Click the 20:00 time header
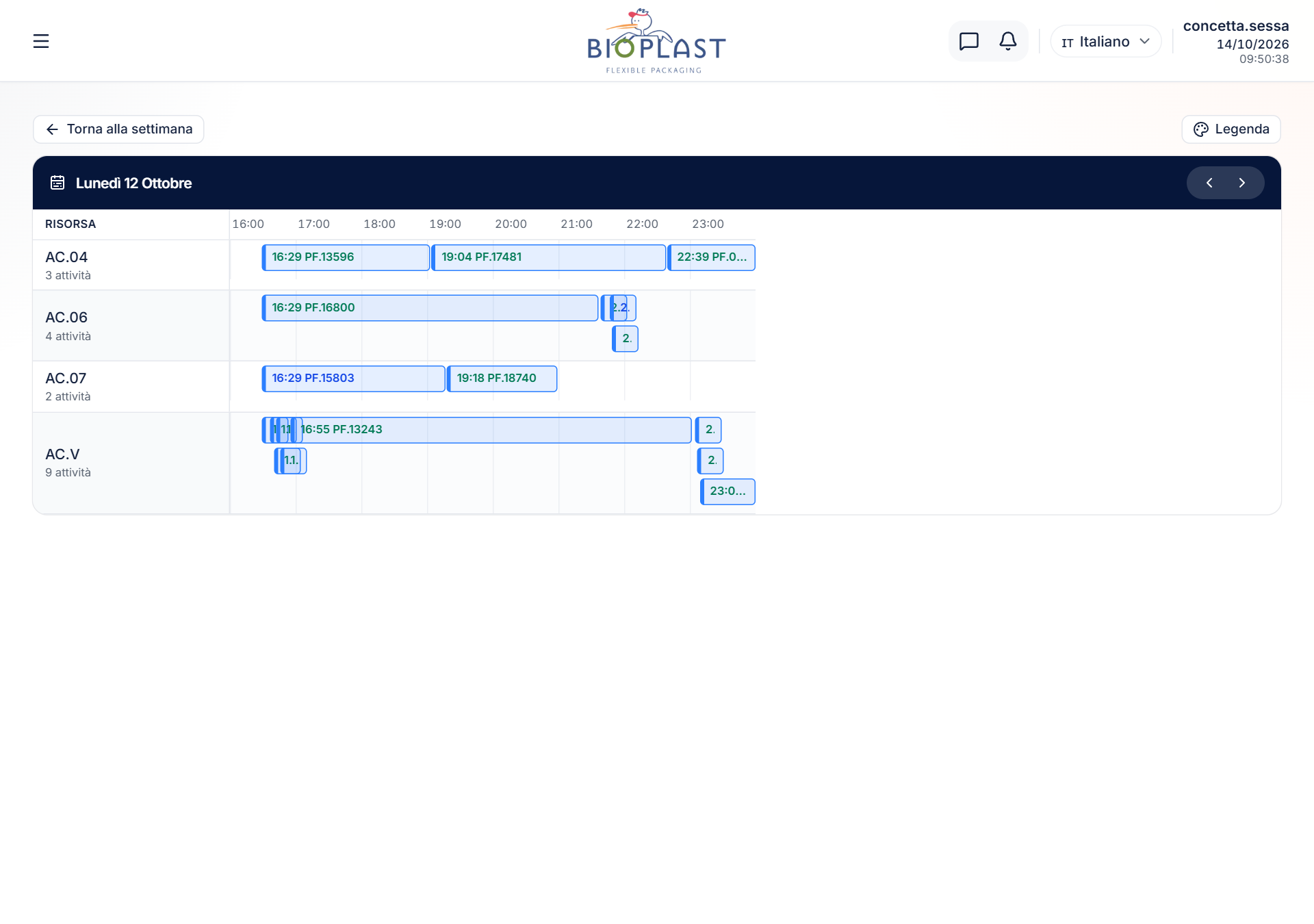The image size is (1314, 924). coord(511,224)
